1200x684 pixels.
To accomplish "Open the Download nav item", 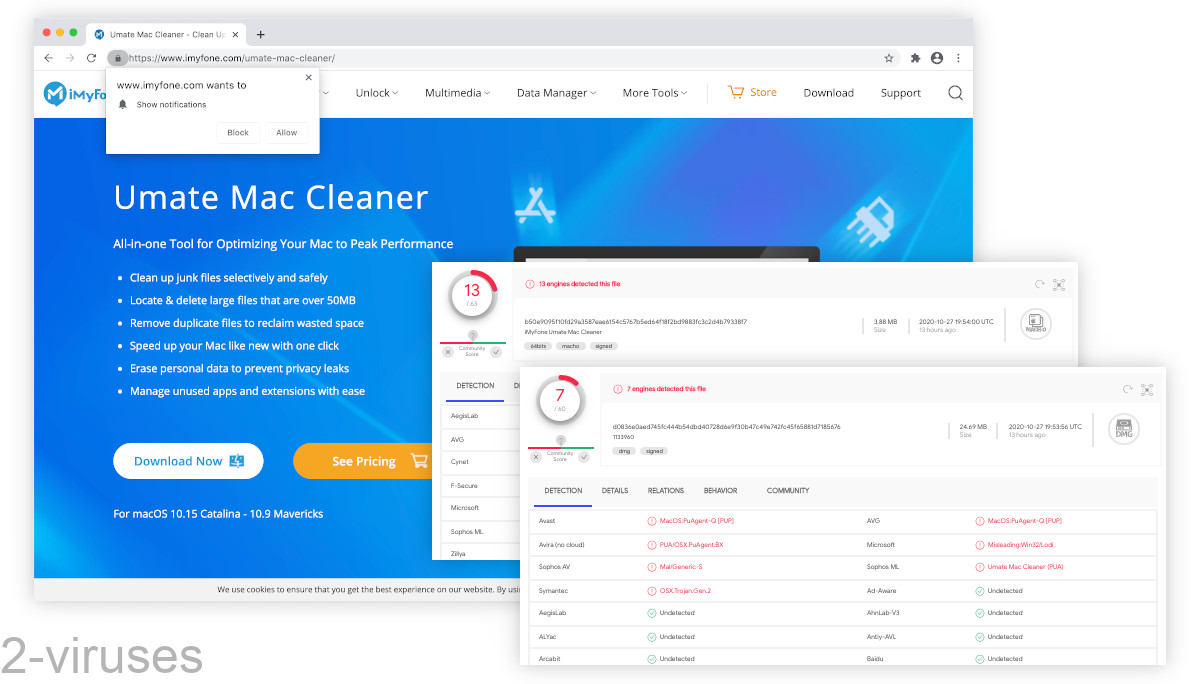I will tap(829, 93).
